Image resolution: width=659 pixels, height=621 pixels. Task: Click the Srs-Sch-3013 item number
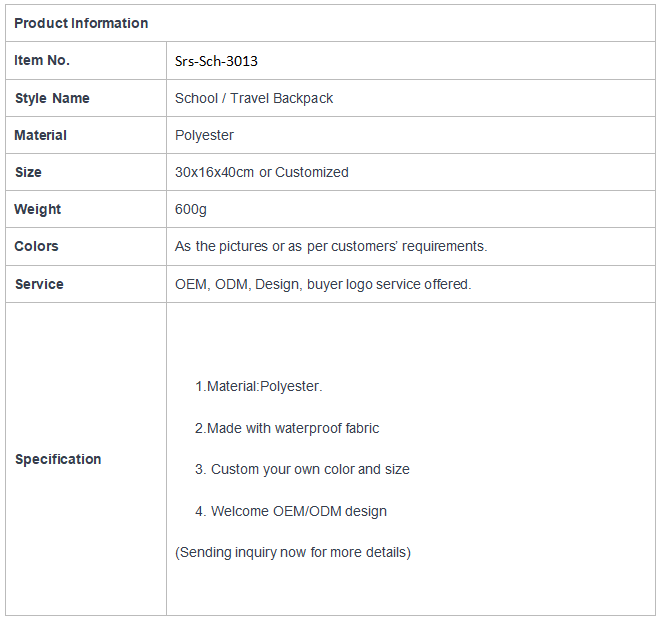216,61
